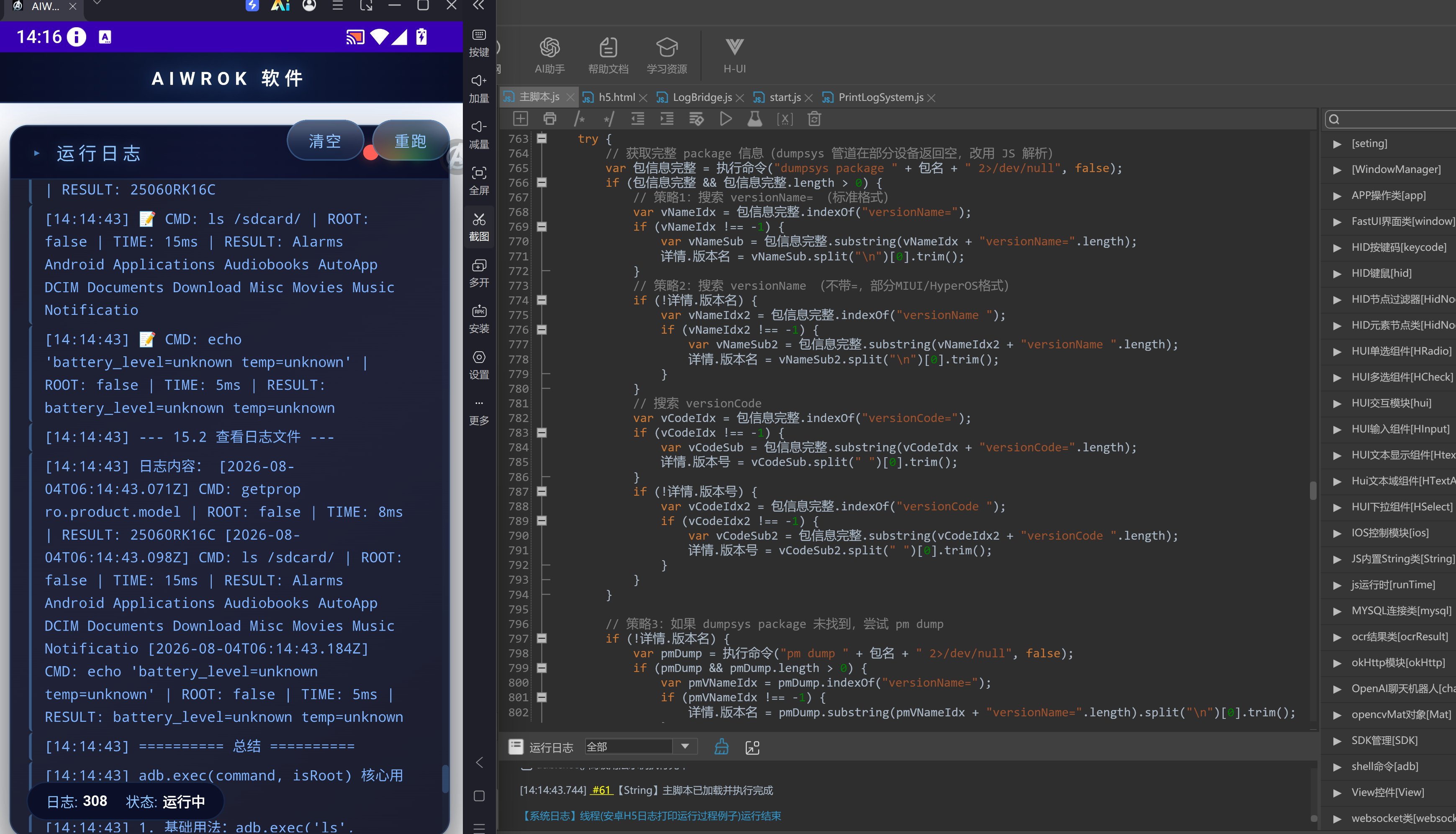Collapse the emulator sidebar with double chevron

479,6
